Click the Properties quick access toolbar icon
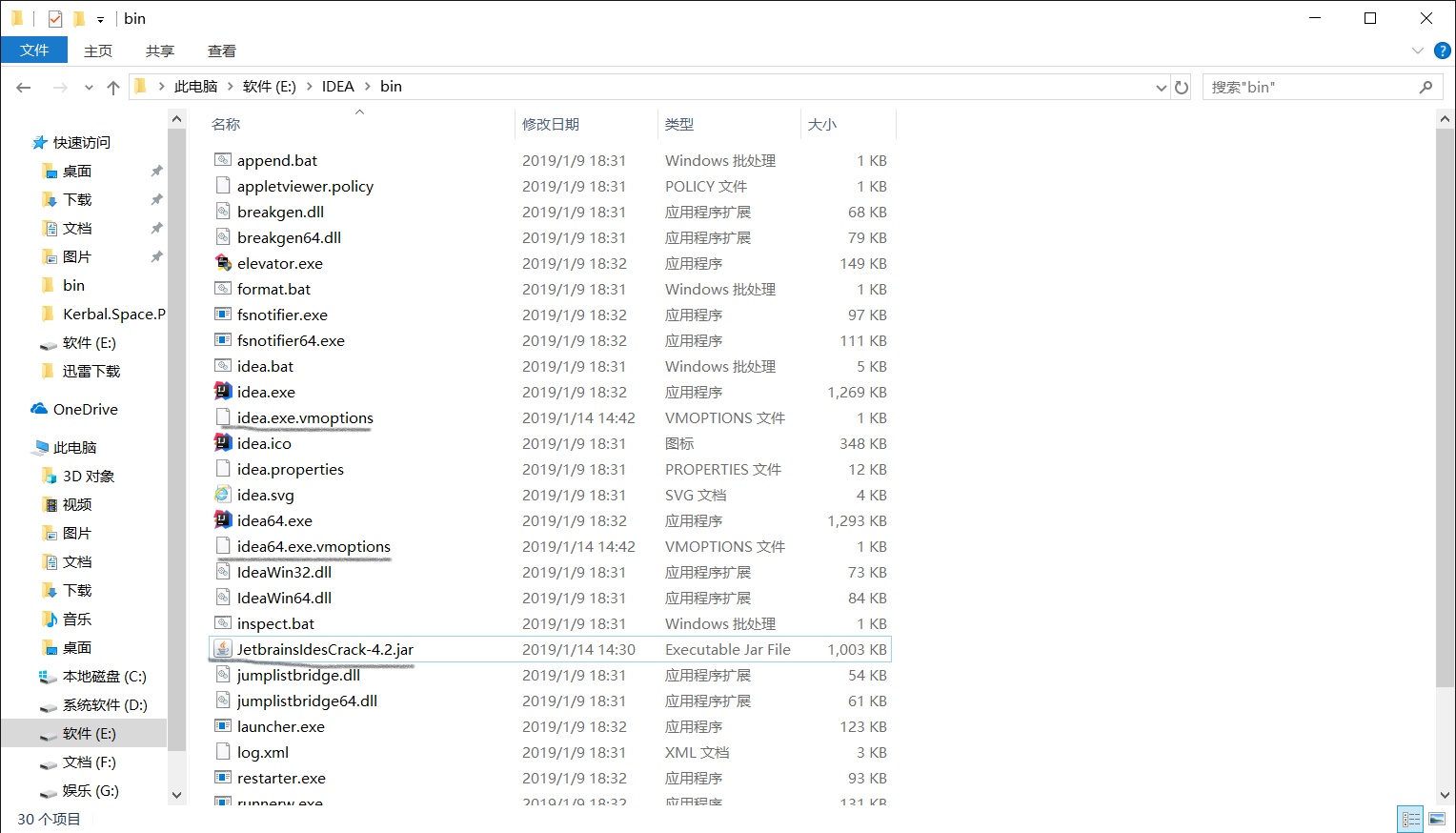Screen dimensions: 1456x833 point(55,18)
